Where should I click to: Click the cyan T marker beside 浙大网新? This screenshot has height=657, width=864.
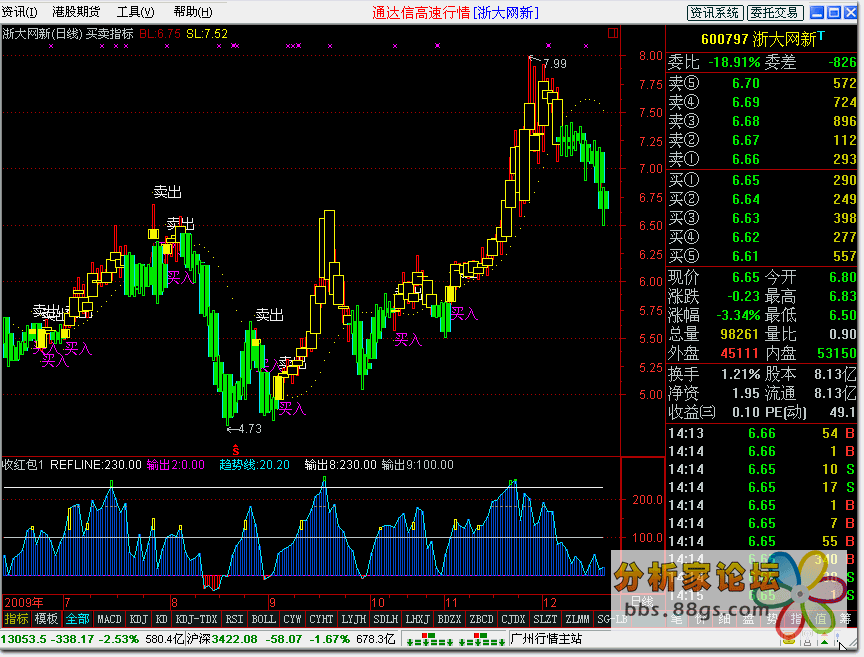coord(821,36)
